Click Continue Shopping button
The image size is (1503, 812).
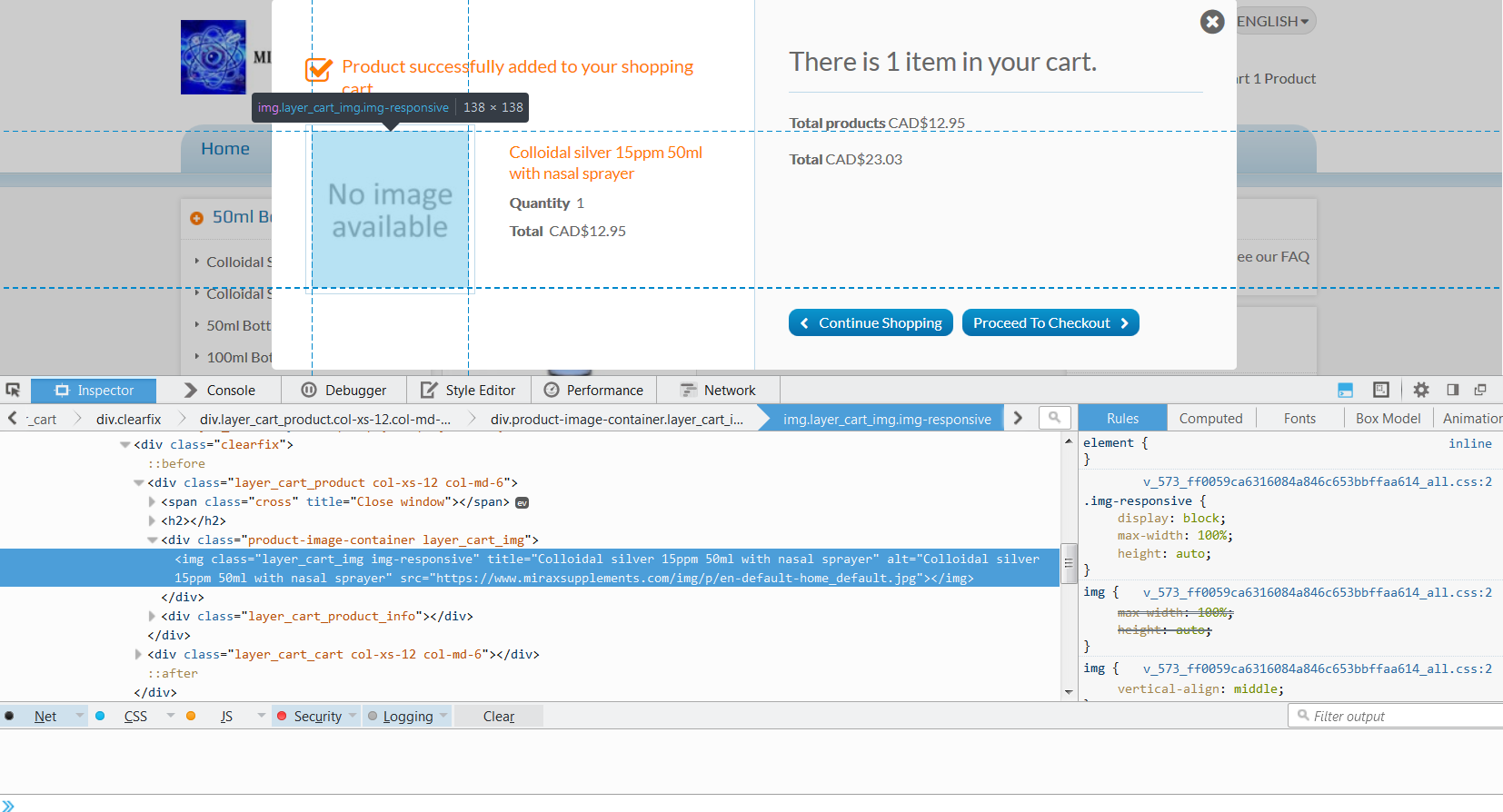click(x=871, y=322)
